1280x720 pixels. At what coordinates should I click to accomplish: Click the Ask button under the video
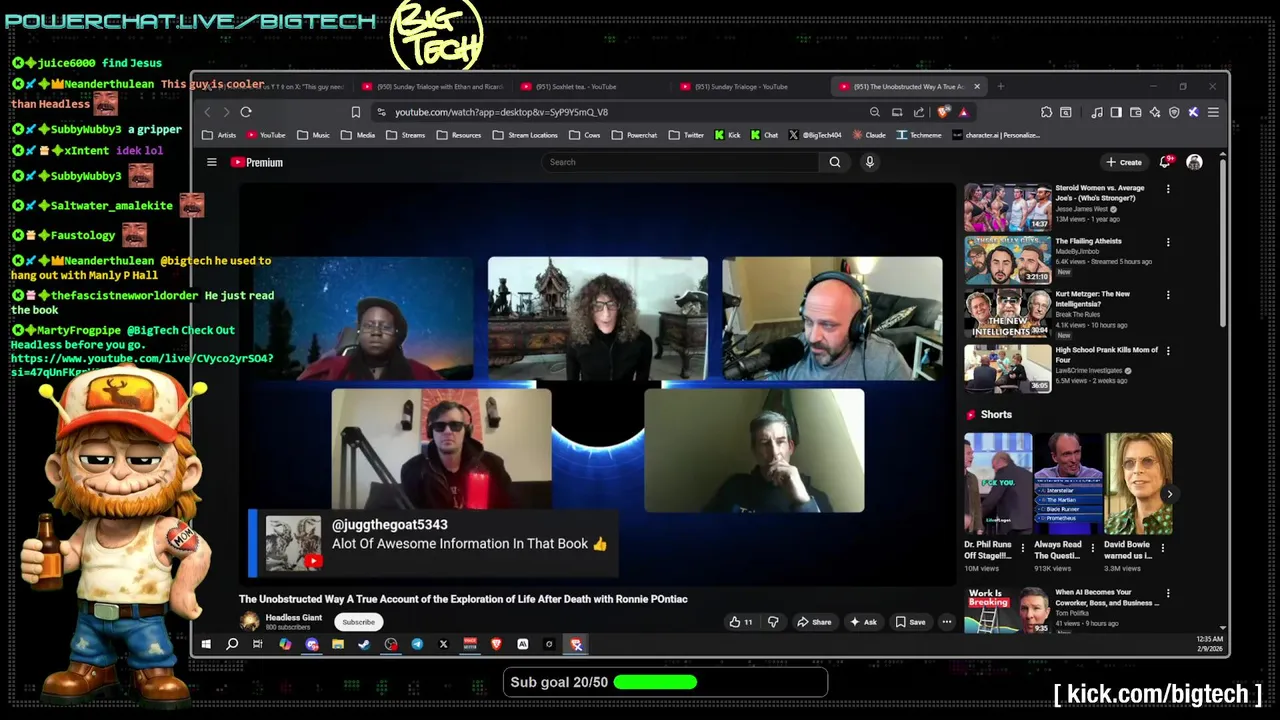point(863,622)
